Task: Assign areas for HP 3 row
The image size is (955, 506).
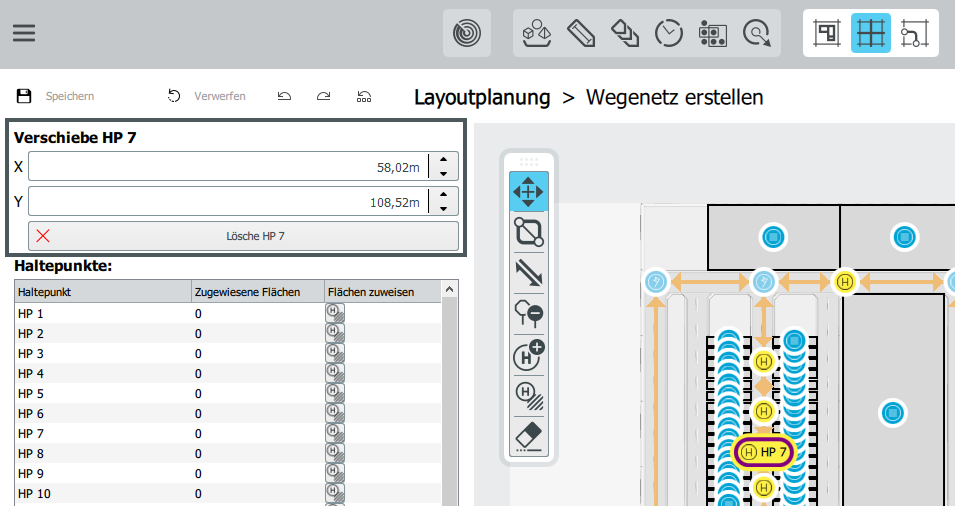Action: (x=334, y=354)
